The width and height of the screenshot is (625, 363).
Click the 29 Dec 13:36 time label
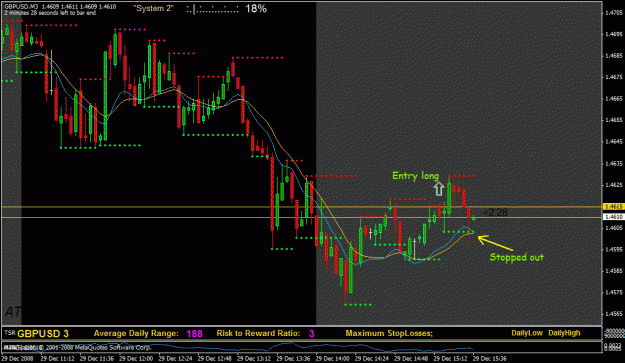[293, 359]
